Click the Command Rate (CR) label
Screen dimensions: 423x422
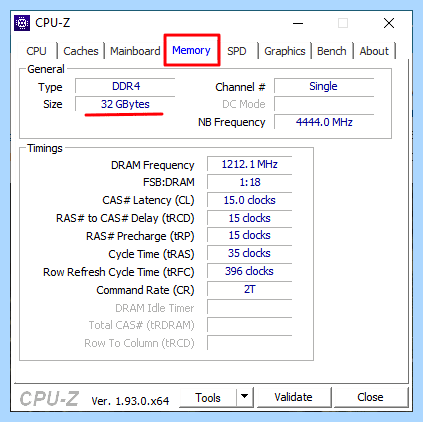(145, 290)
